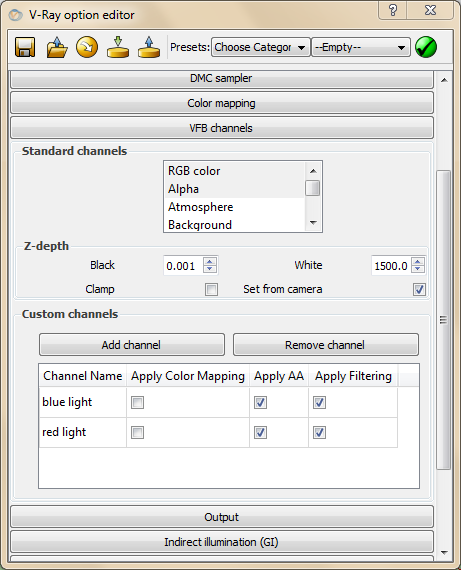Screen dimensions: 461x570
Task: Enable Apply Color Mapping for blue light
Action: pos(137,402)
